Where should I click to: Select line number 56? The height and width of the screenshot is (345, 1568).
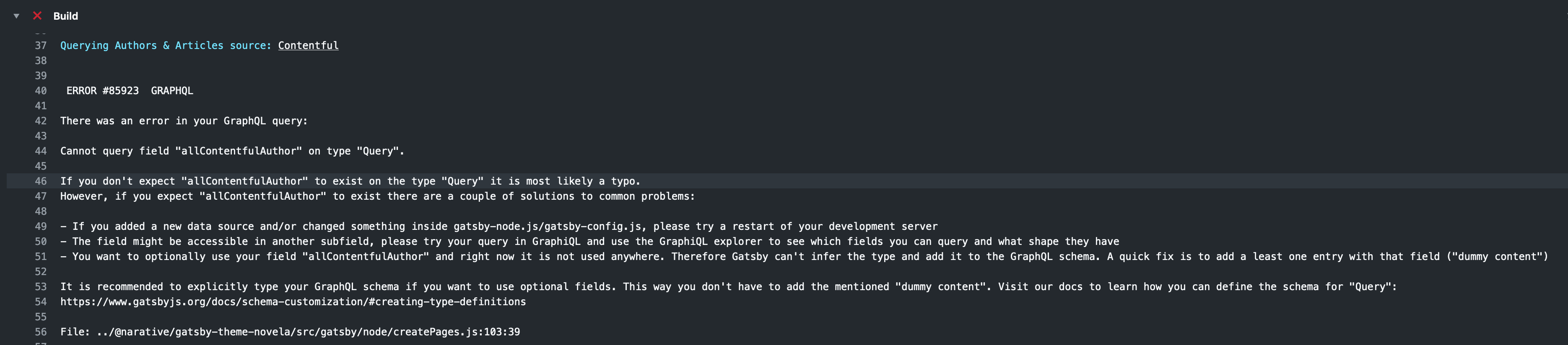tap(40, 332)
